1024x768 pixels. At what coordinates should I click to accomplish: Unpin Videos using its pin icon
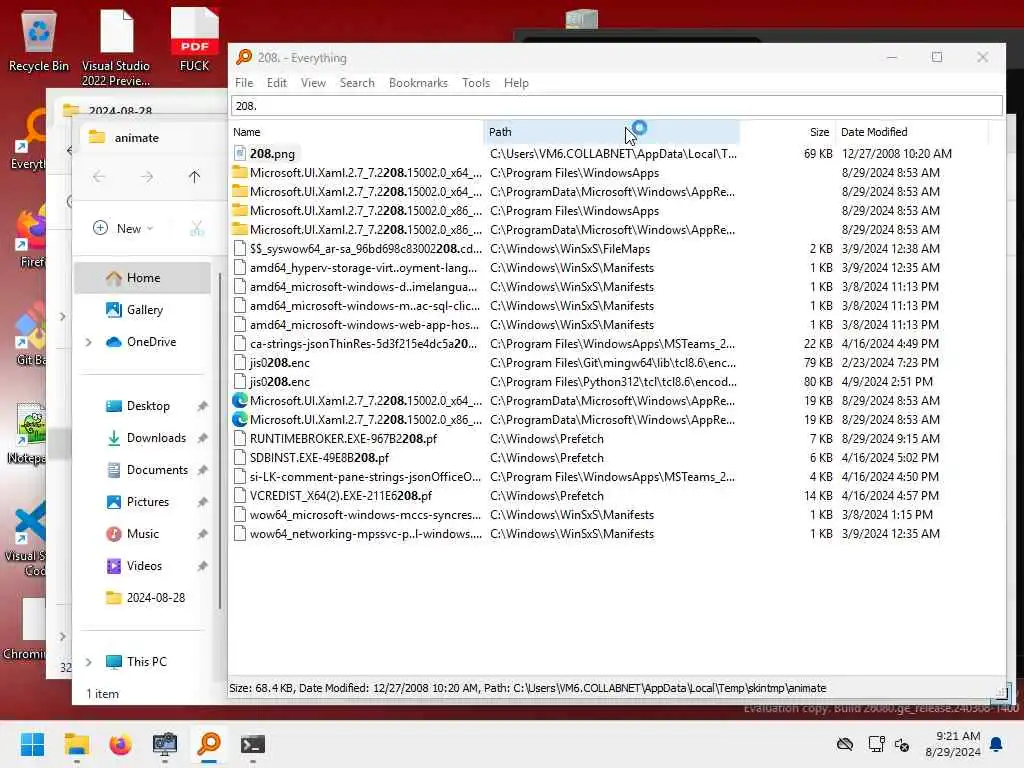[x=202, y=566]
